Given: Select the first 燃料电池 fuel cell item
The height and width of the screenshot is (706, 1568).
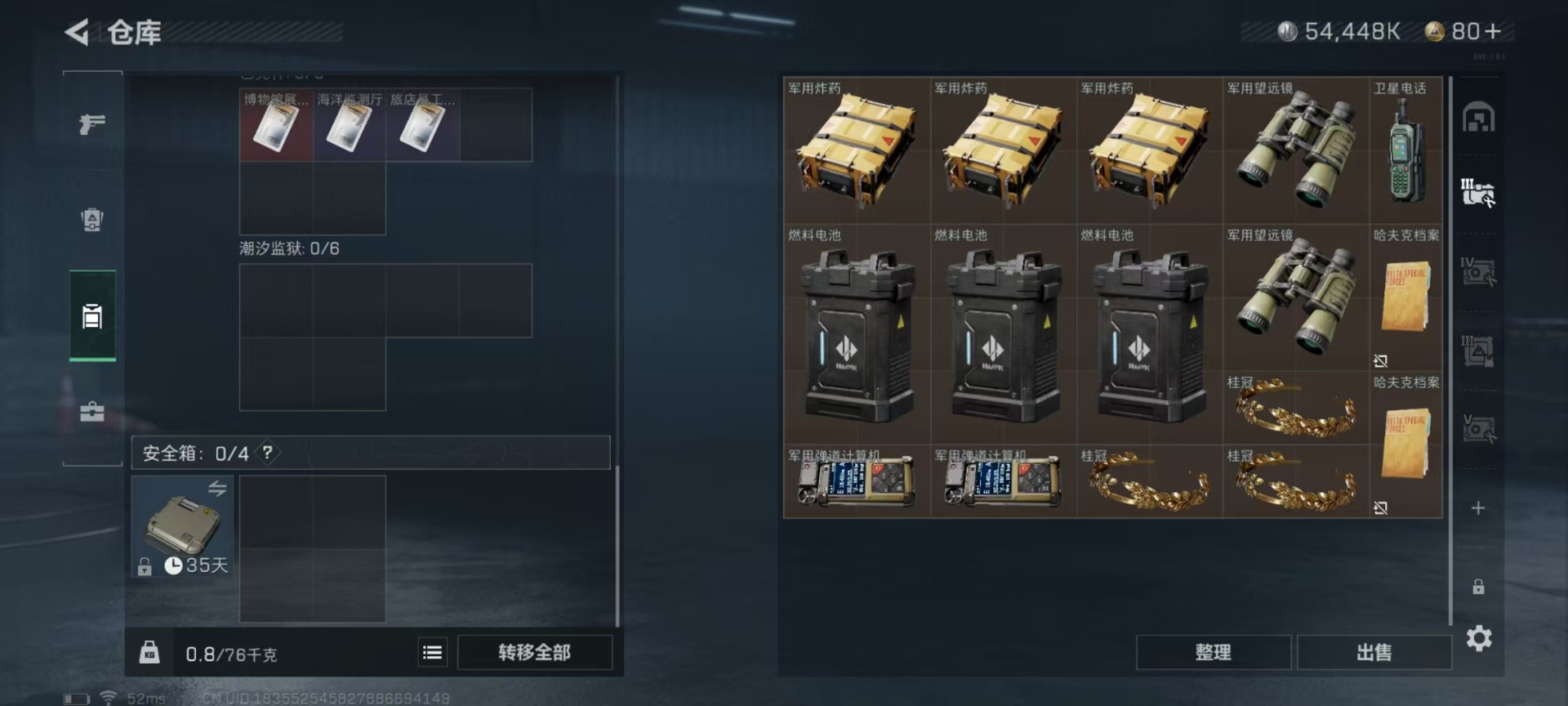Looking at the screenshot, I should coord(857,334).
